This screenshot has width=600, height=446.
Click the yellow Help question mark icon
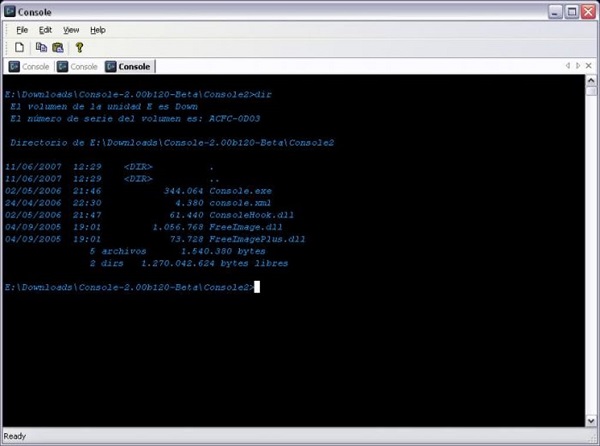coord(79,47)
